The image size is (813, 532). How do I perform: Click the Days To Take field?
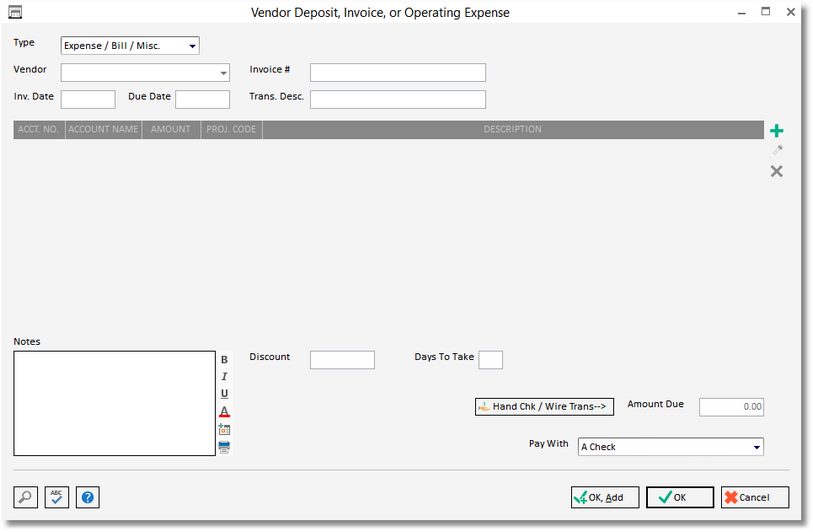click(x=490, y=360)
